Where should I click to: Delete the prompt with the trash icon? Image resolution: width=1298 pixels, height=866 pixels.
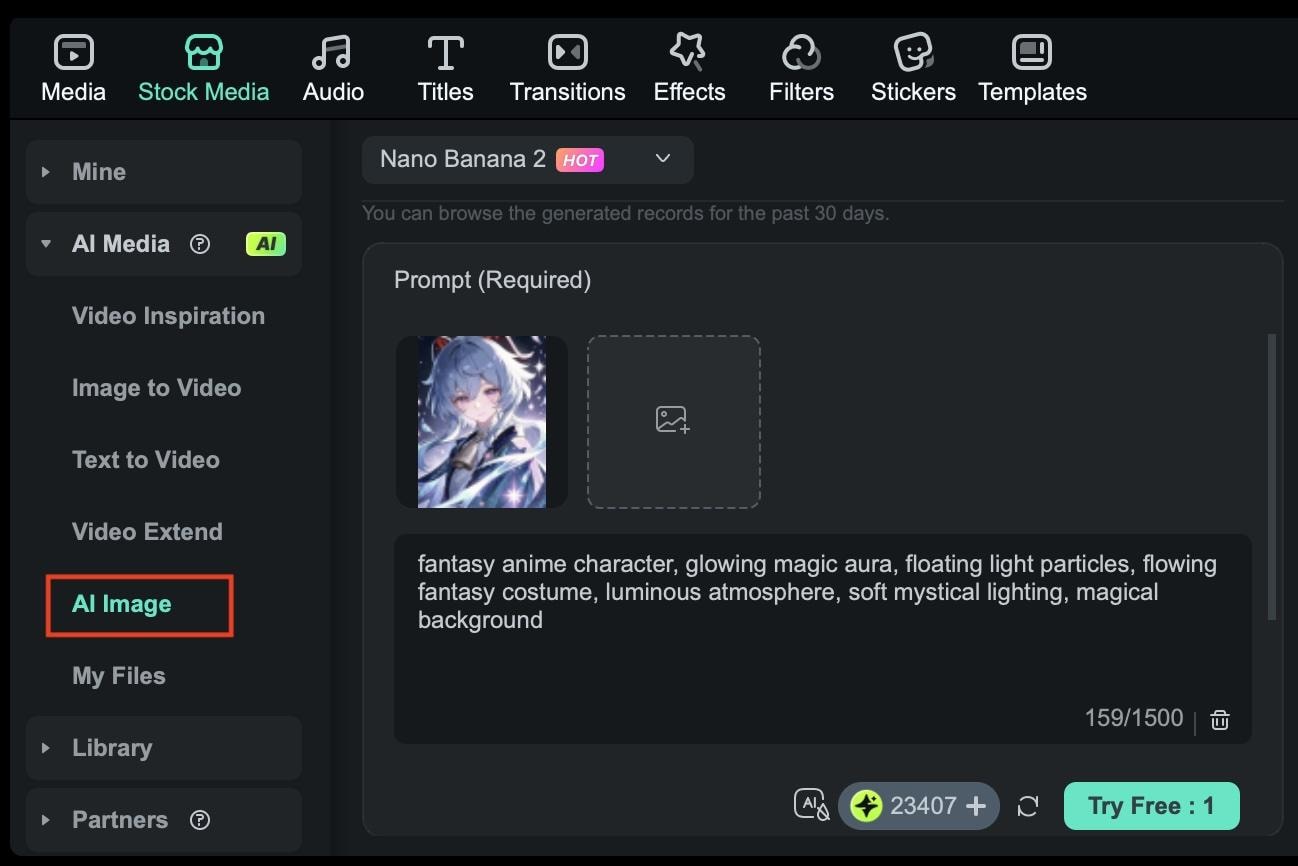pos(1219,719)
